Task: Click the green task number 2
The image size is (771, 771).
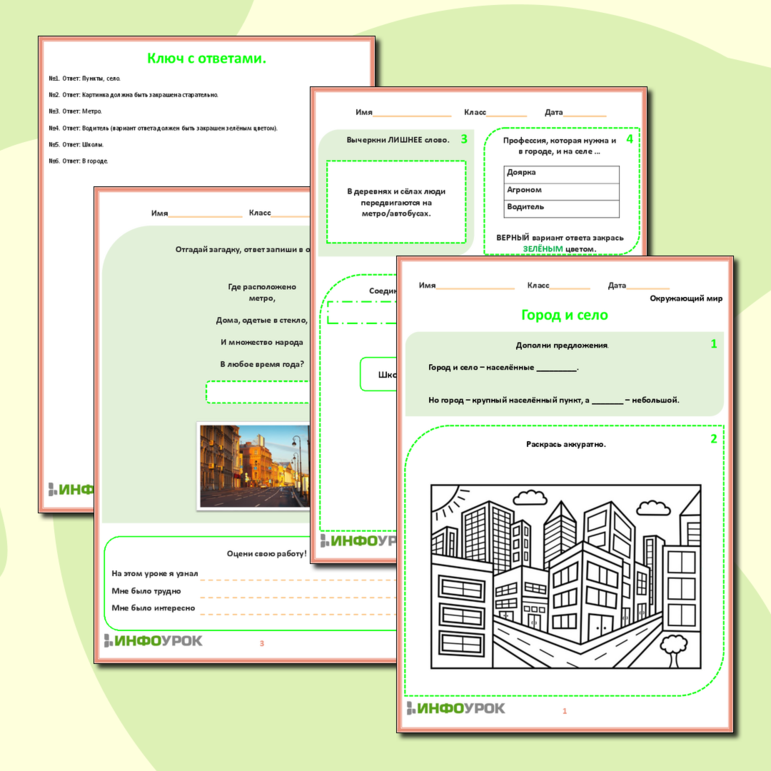Action: [x=713, y=439]
